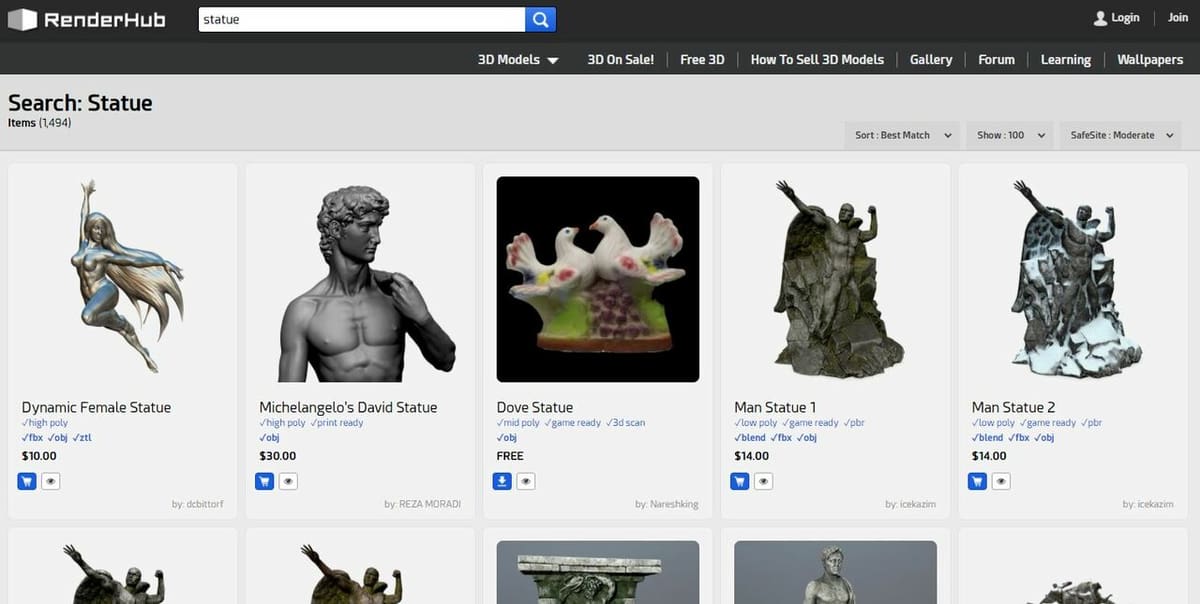This screenshot has height=604, width=1200.
Task: Open the Man Statue 2 title
Action: coord(1013,408)
